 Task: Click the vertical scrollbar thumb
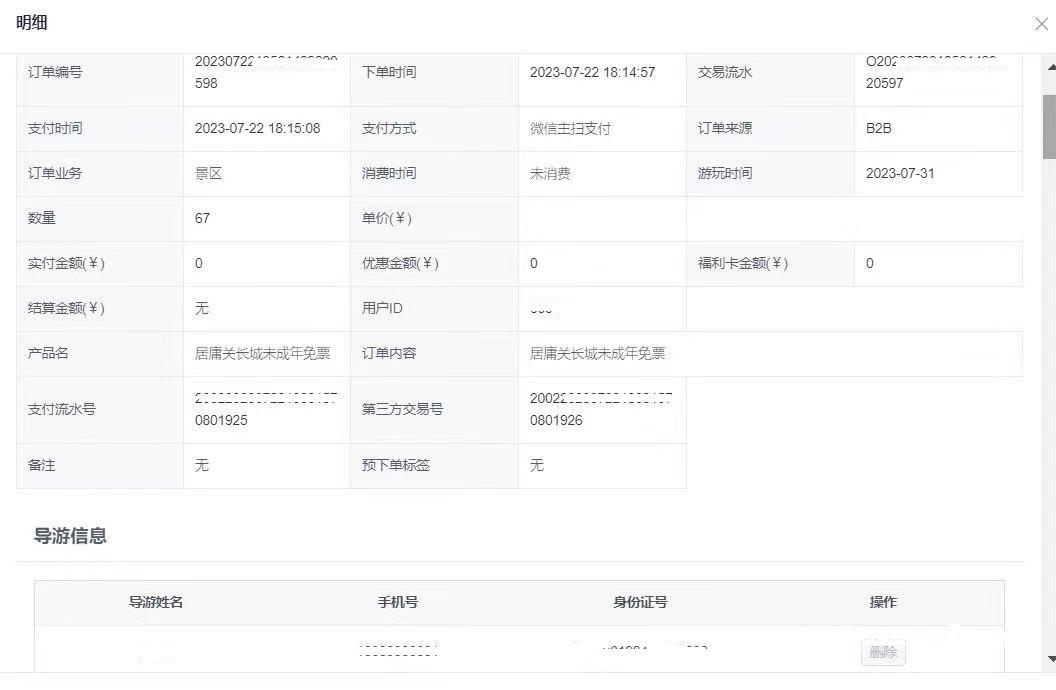1049,126
